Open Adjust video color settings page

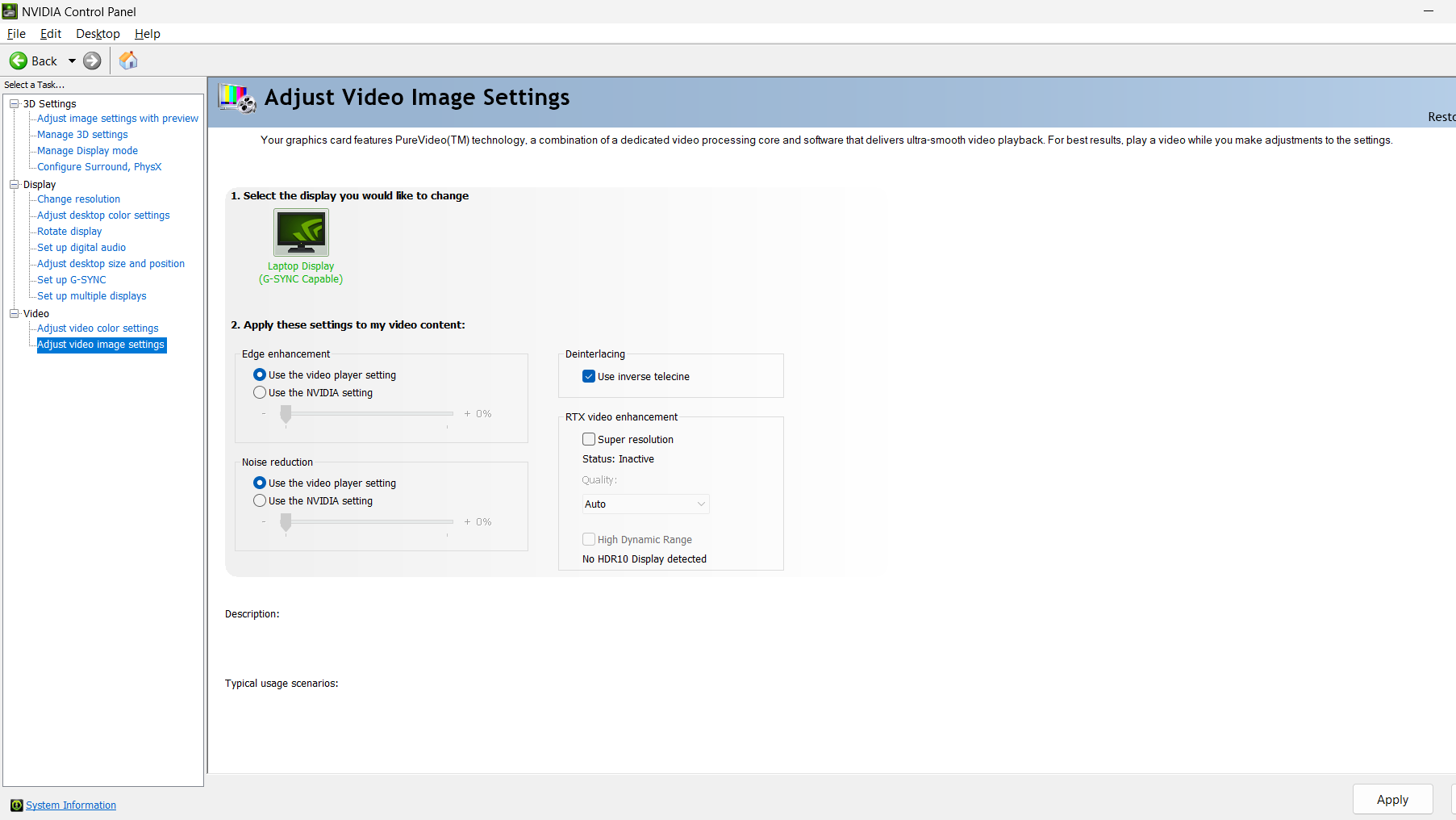(98, 328)
